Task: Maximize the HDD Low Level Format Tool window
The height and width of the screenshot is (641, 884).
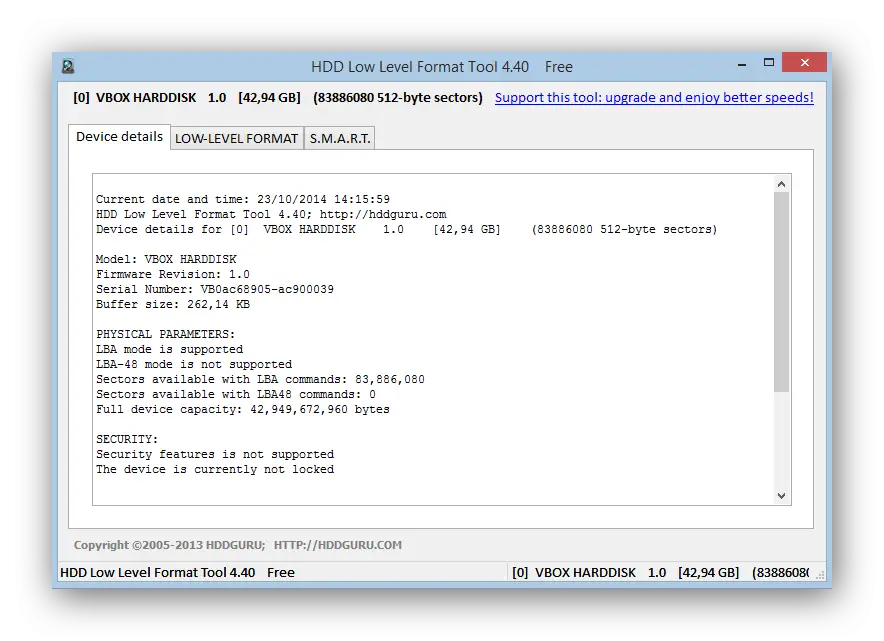Action: tap(769, 63)
